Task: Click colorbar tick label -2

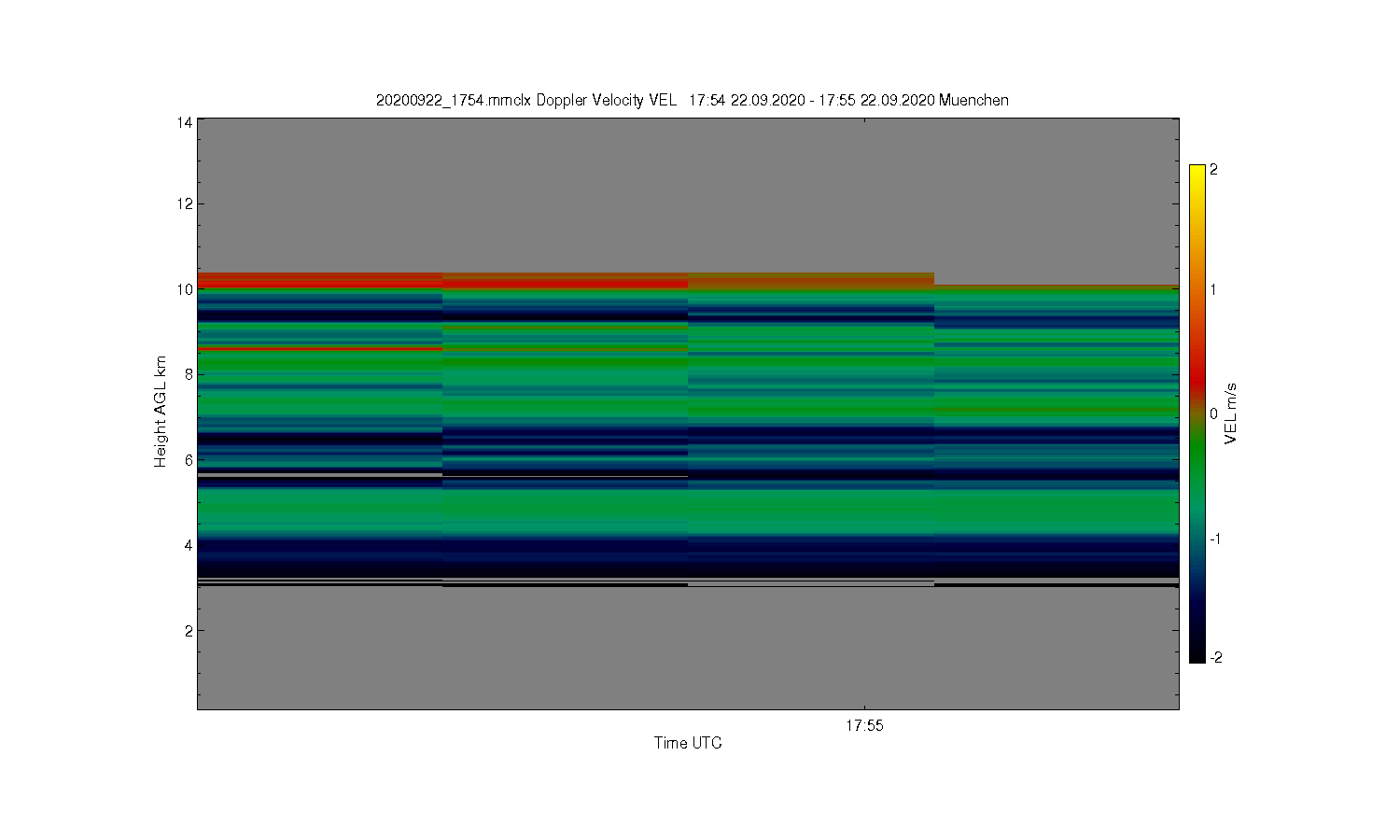Action: (x=1215, y=657)
